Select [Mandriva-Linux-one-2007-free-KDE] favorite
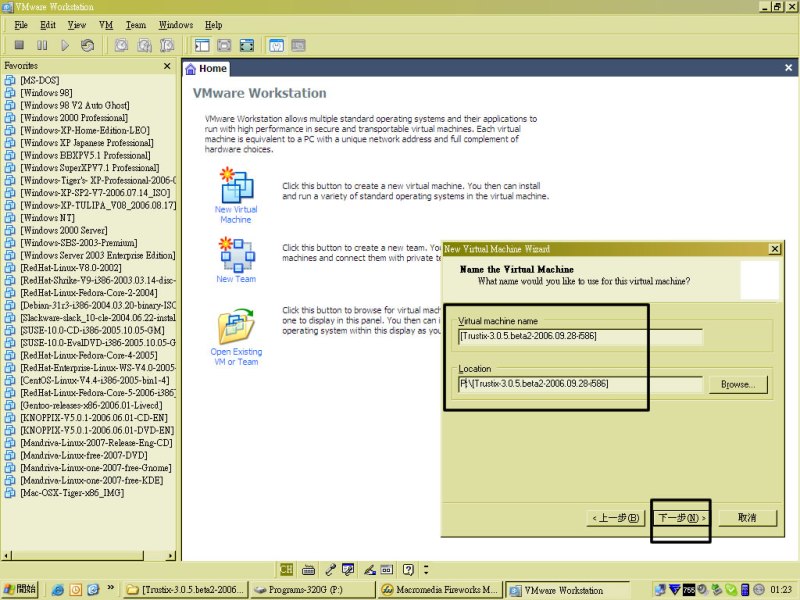The width and height of the screenshot is (800, 600). (x=92, y=481)
